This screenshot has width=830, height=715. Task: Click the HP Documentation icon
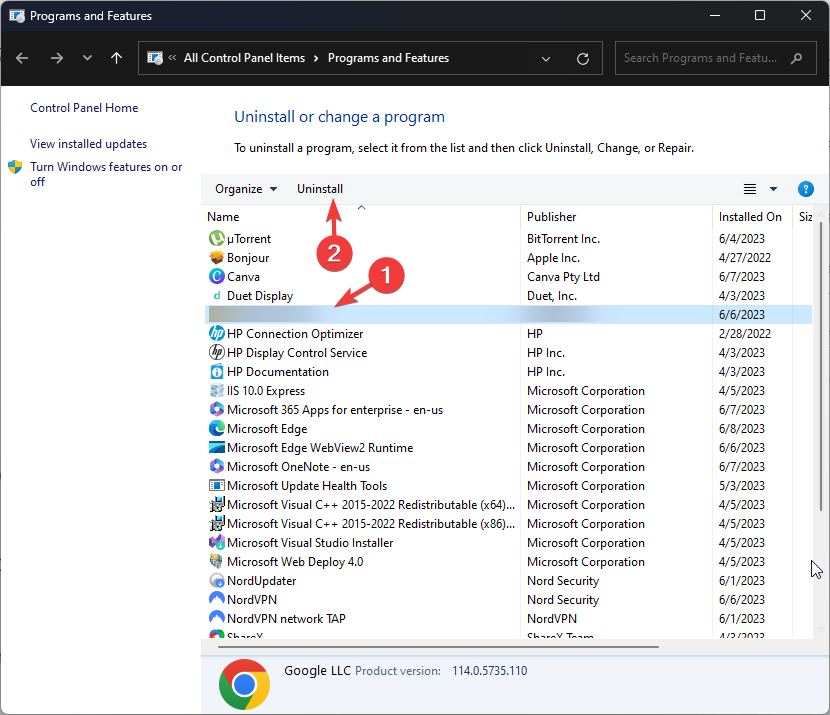[216, 372]
